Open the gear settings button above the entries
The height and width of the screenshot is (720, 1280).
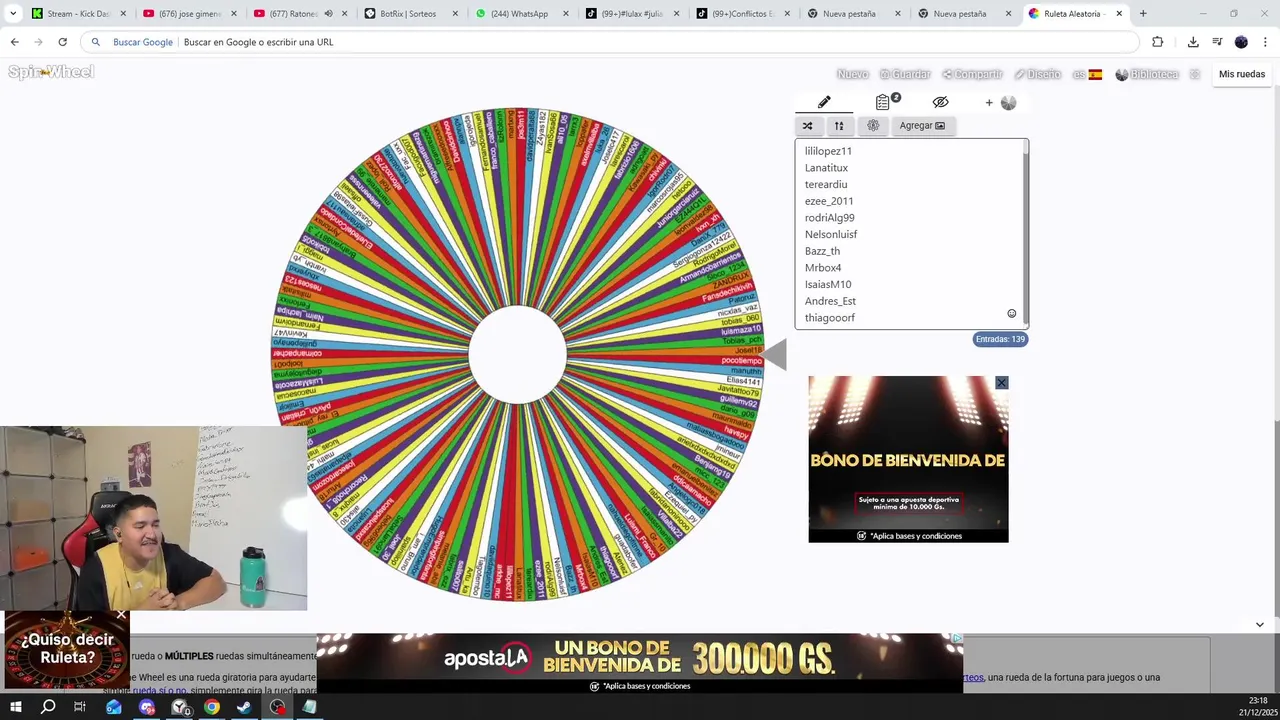coord(873,126)
